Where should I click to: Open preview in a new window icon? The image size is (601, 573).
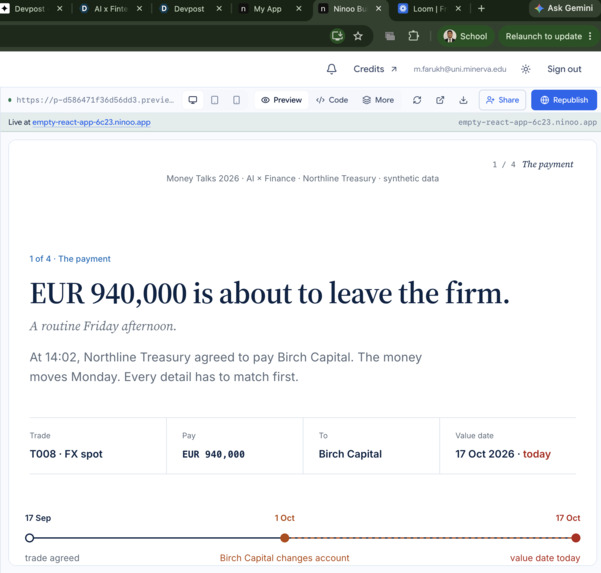440,100
